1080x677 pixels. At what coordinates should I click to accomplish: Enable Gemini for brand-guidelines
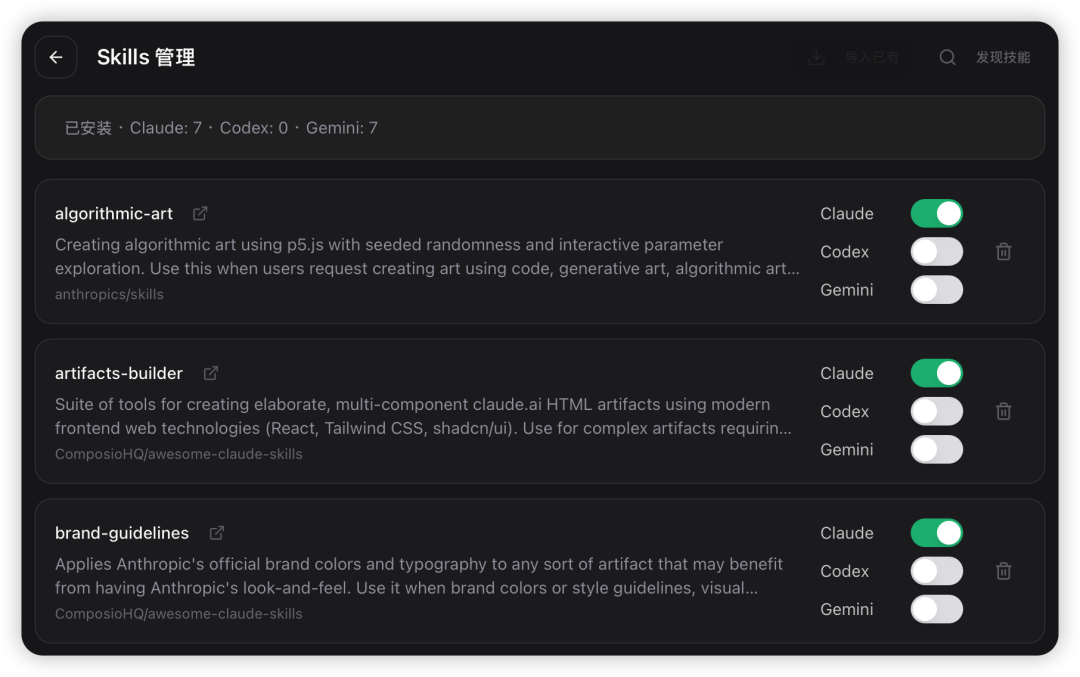(936, 609)
